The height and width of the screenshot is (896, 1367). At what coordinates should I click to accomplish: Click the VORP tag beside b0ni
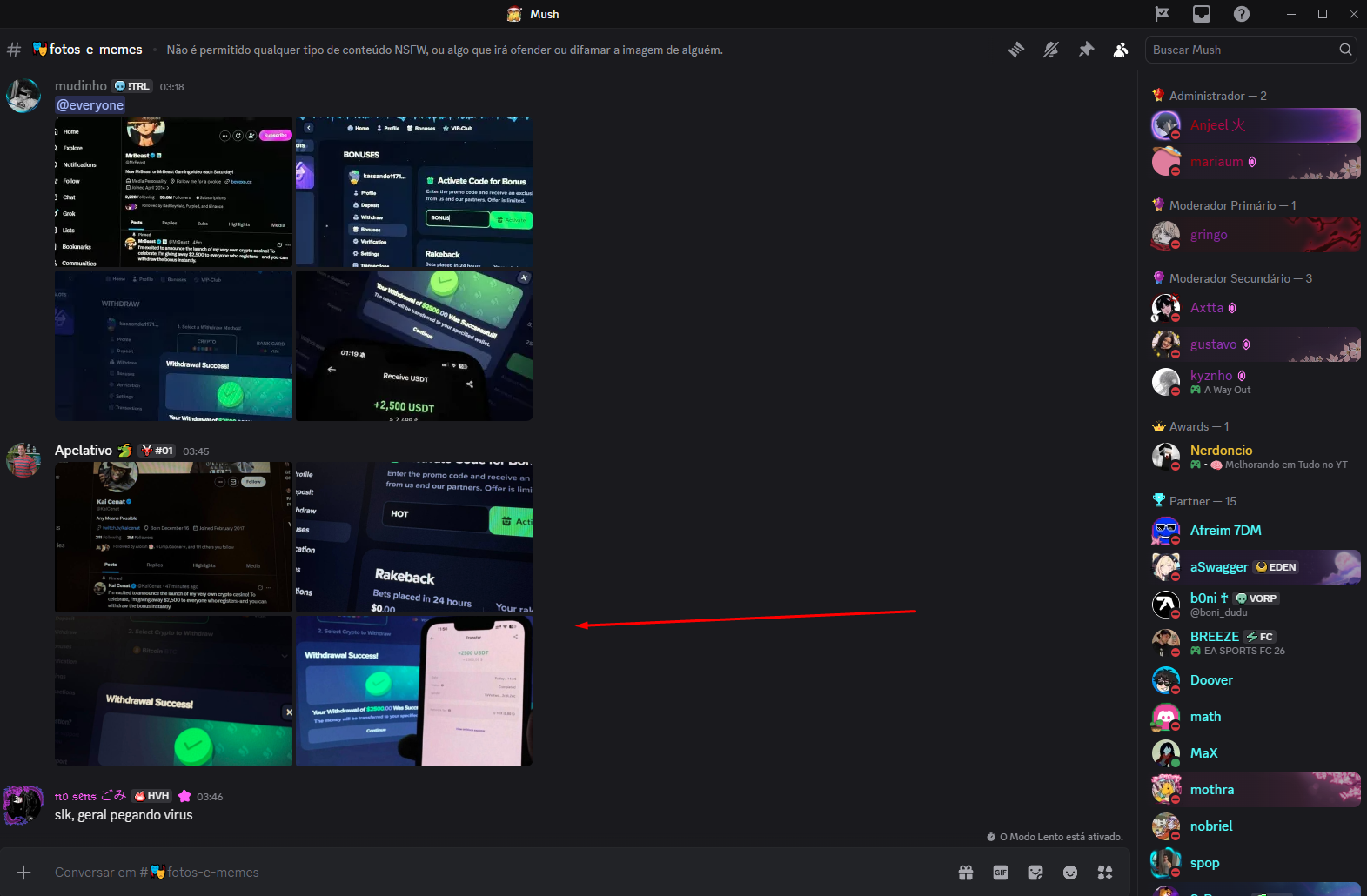1256,598
